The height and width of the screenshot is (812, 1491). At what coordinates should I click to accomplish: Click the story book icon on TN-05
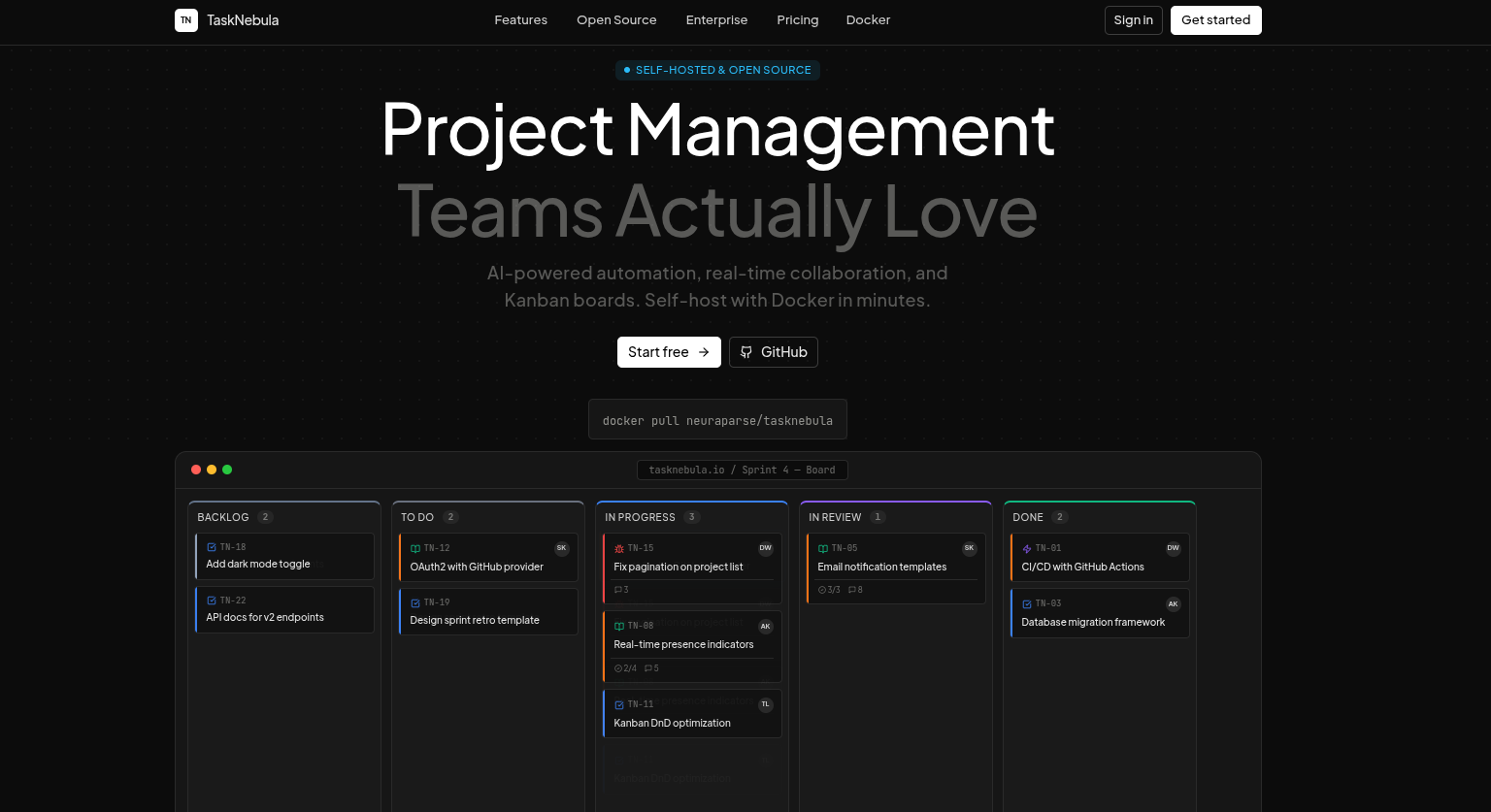[823, 548]
